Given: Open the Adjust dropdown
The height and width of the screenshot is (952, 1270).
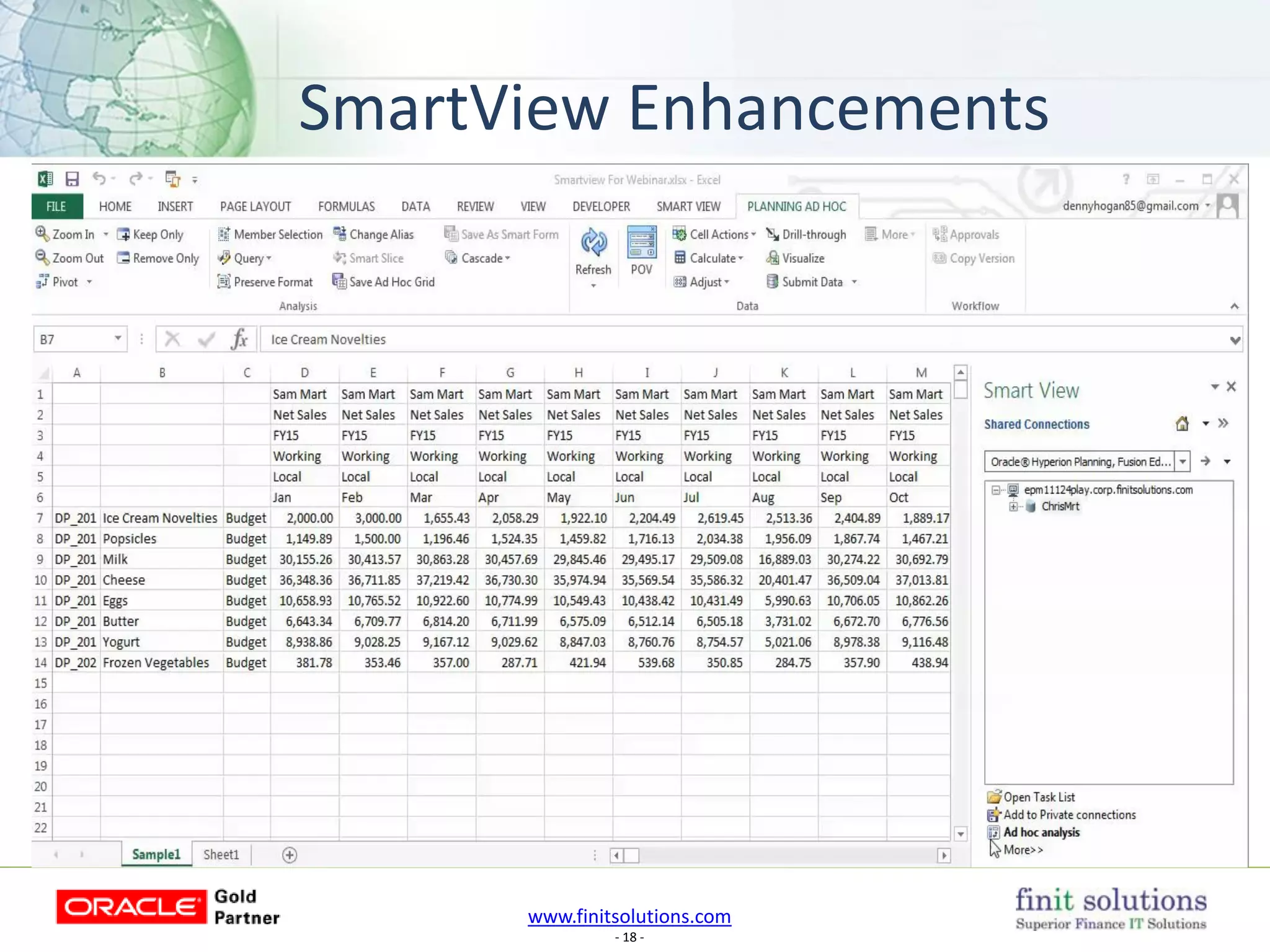Looking at the screenshot, I should [x=727, y=282].
